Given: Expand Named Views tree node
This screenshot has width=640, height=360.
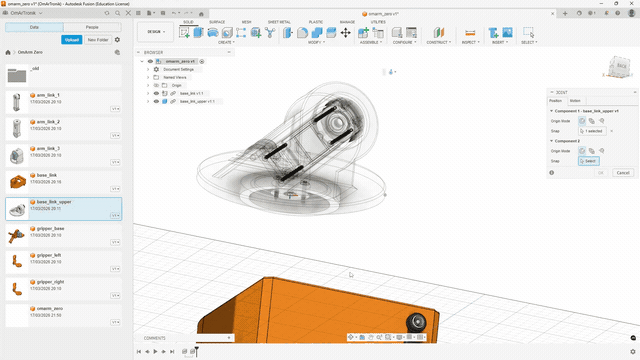Looking at the screenshot, I should coord(148,77).
